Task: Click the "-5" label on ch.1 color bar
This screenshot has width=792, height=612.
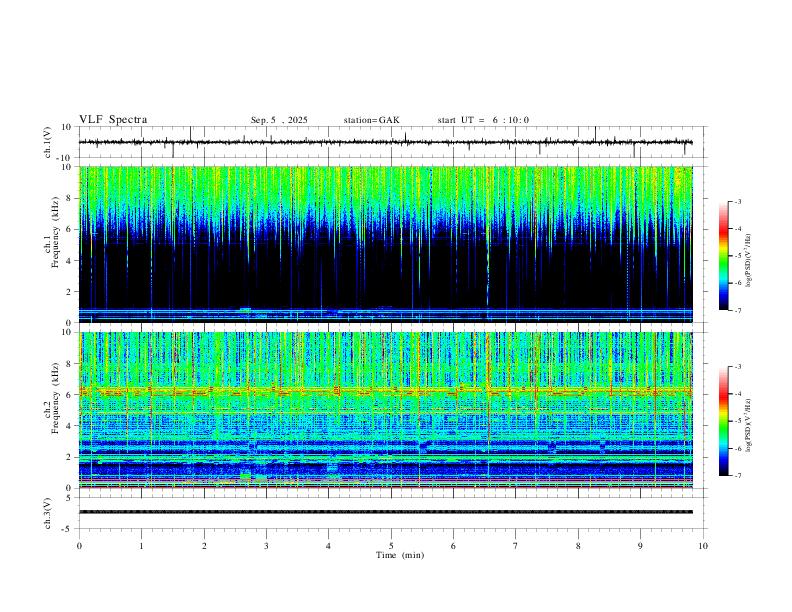Action: (x=738, y=256)
